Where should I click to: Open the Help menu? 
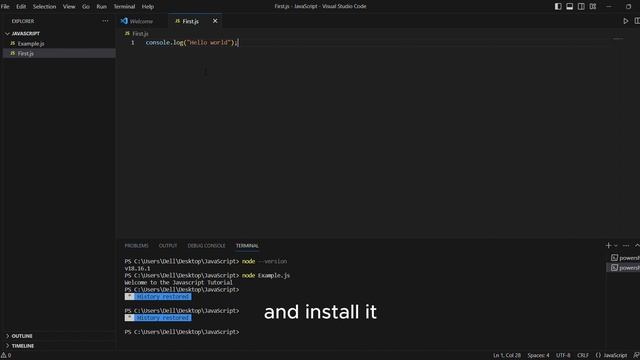(x=148, y=7)
